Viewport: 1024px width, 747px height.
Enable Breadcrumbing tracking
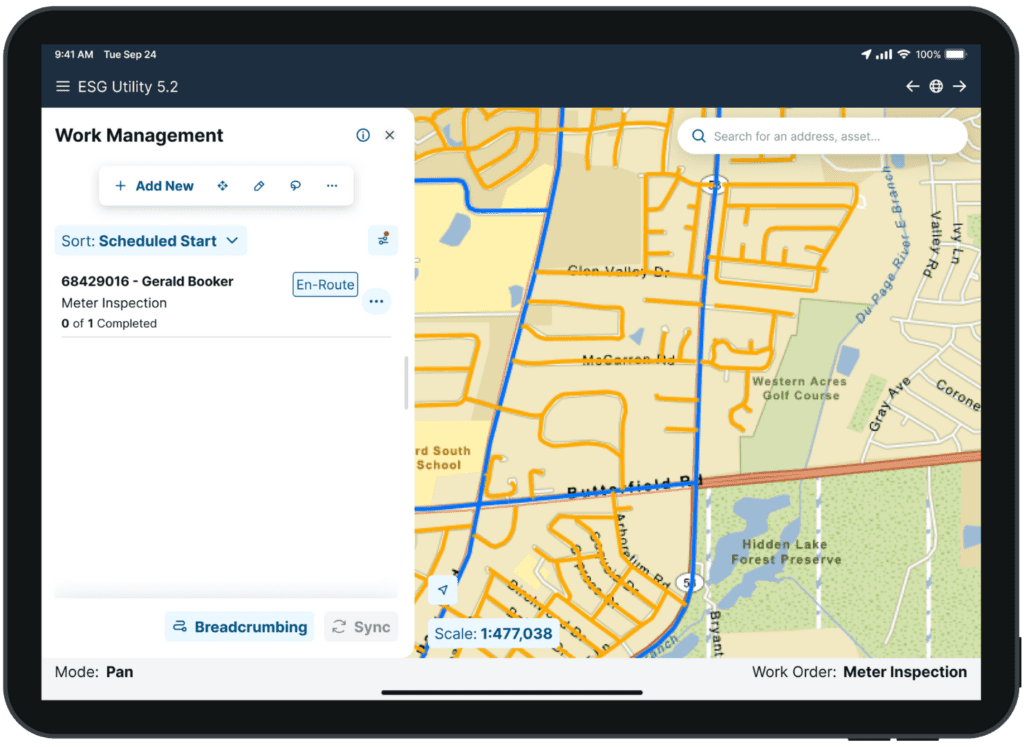(239, 626)
